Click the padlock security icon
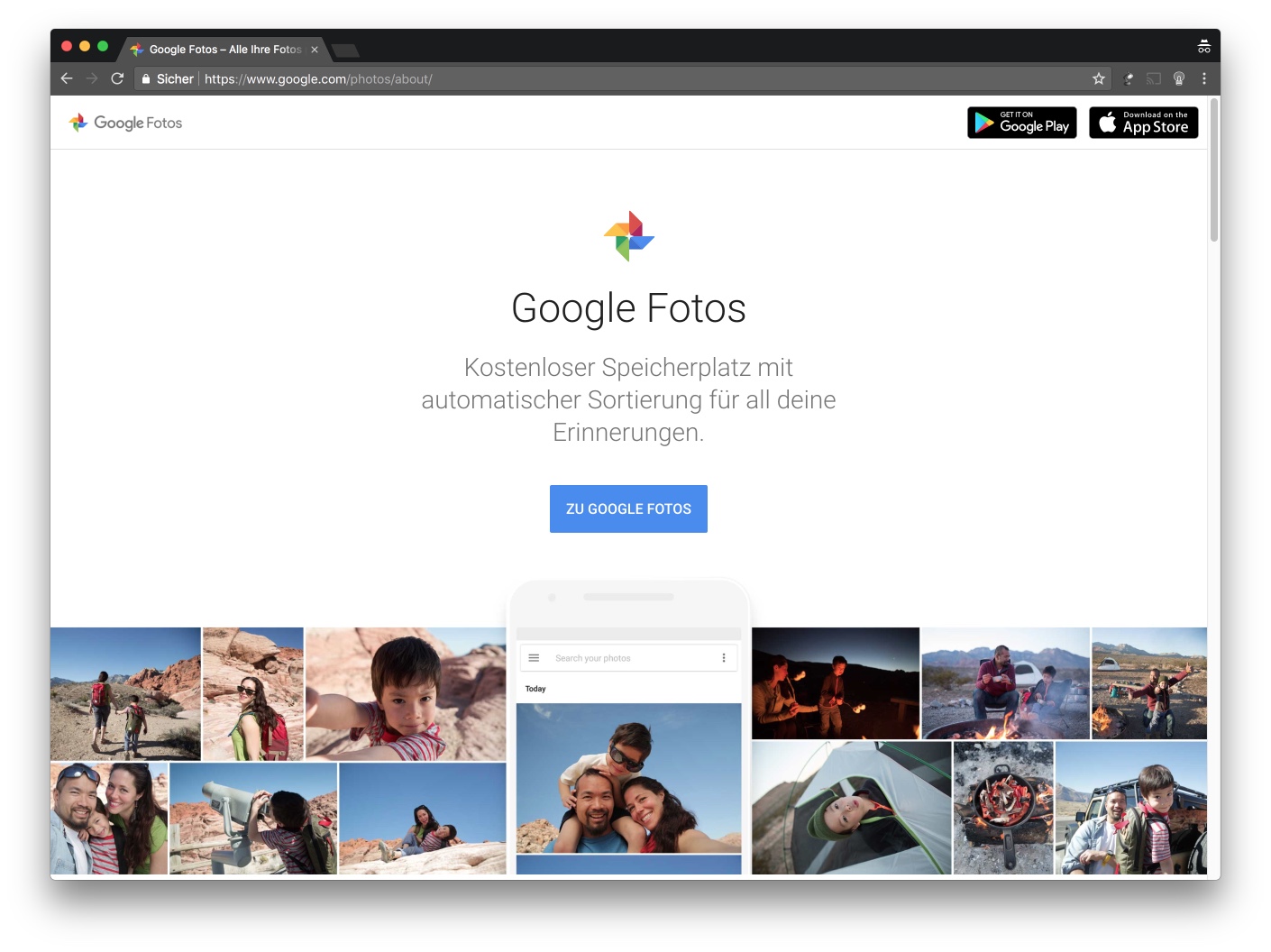The image size is (1271, 952). [145, 79]
